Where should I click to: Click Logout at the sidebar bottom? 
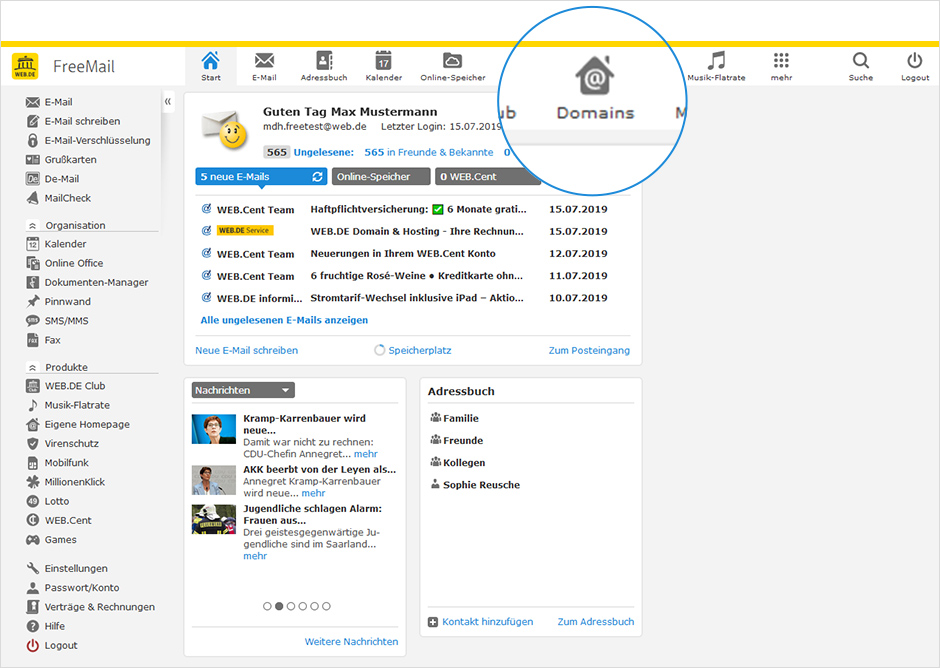tap(52, 645)
